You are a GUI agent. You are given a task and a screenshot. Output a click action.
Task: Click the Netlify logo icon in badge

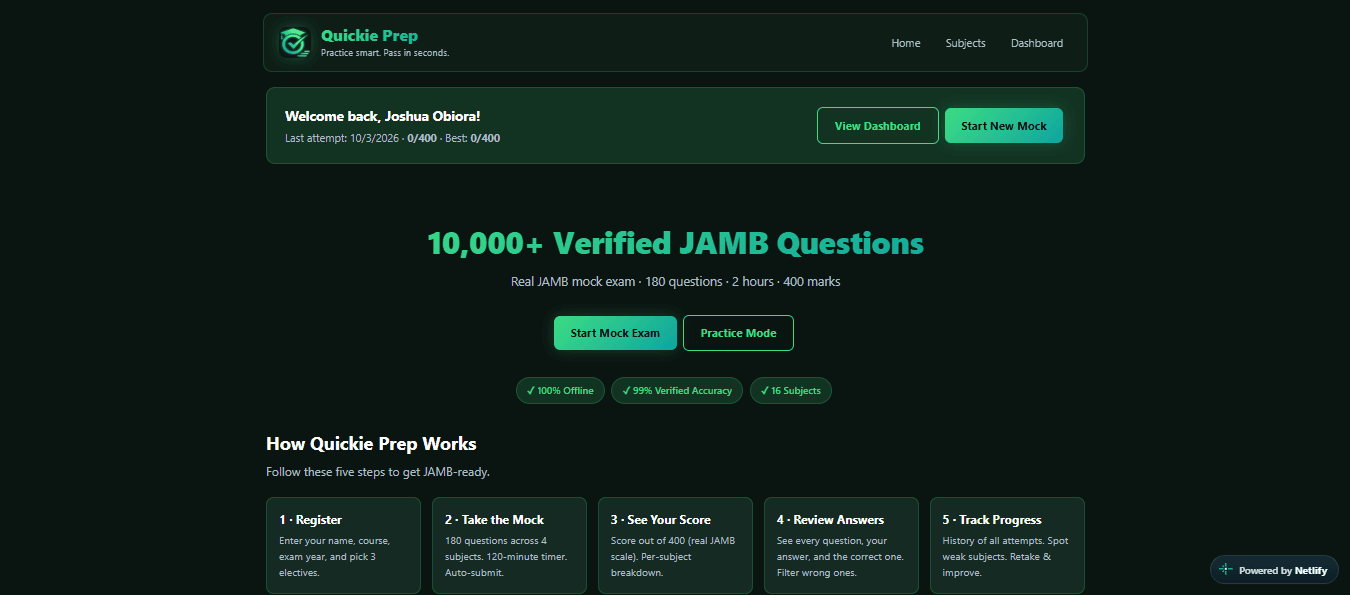pyautogui.click(x=1226, y=570)
